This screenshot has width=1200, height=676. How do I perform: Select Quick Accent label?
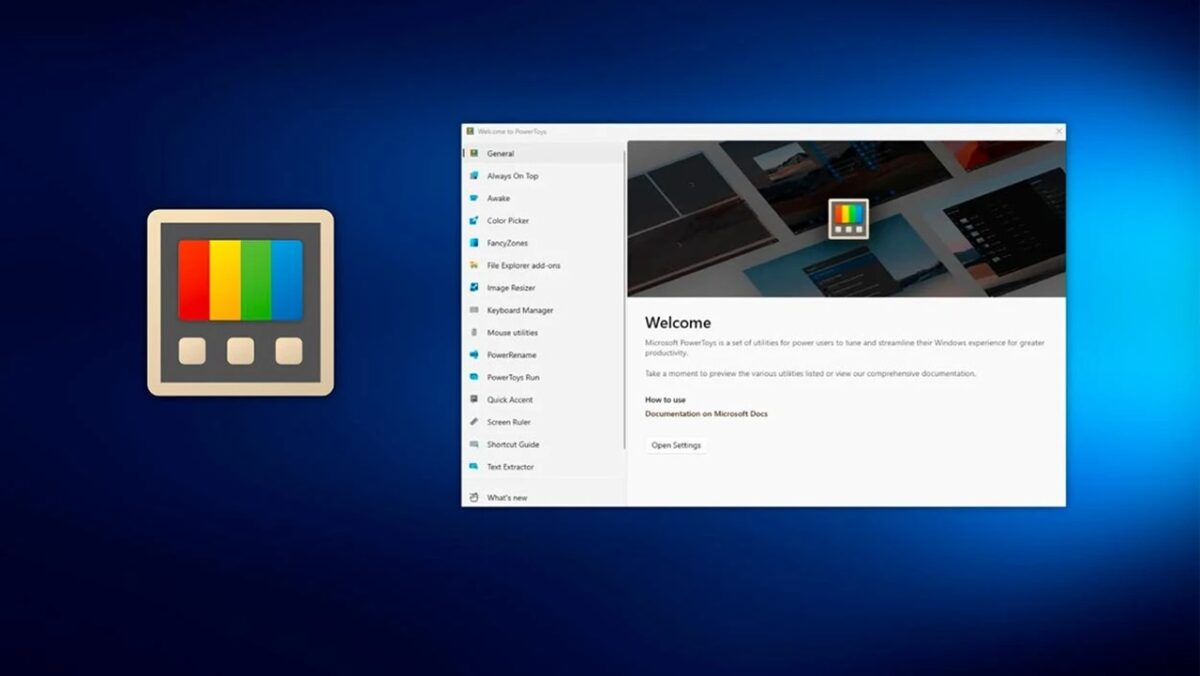[x=510, y=399]
